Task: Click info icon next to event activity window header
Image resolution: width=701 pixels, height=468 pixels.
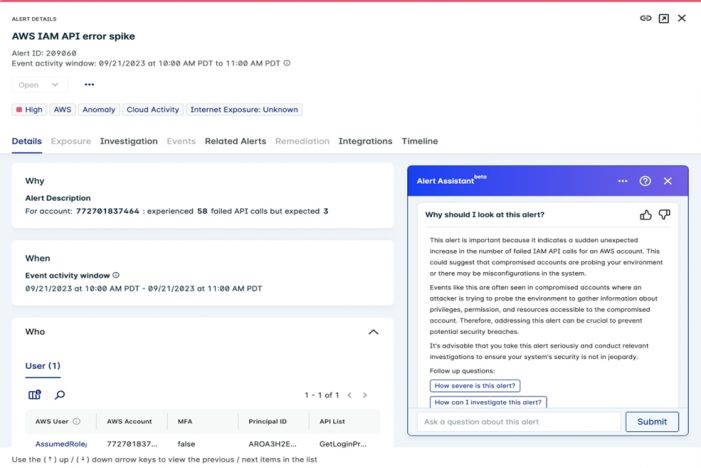Action: 287,63
